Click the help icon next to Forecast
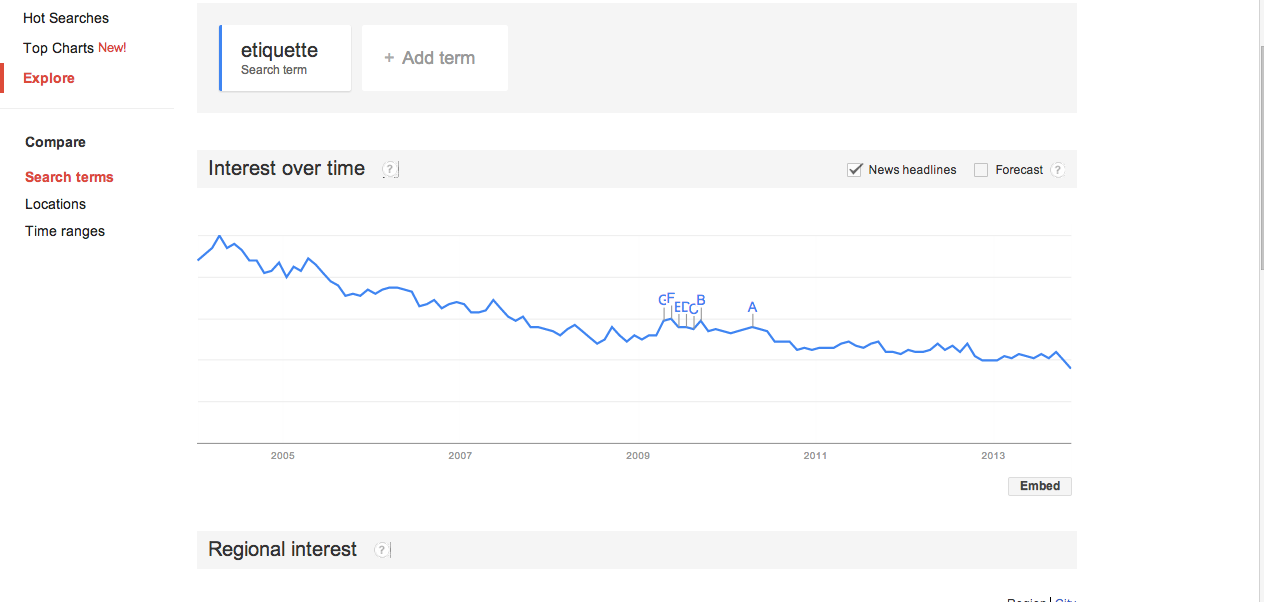Image resolution: width=1264 pixels, height=602 pixels. pyautogui.click(x=1057, y=170)
